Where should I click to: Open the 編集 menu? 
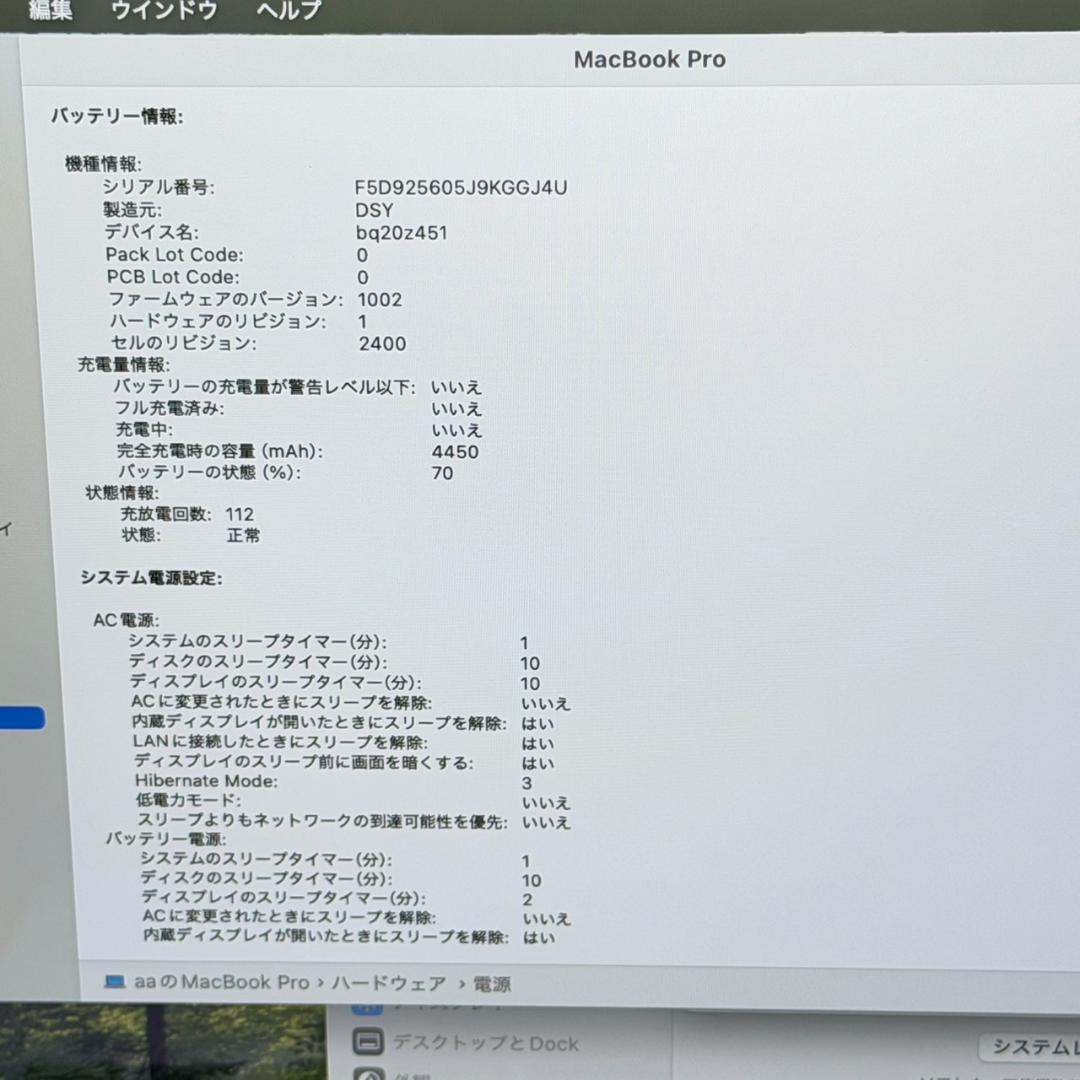50,12
